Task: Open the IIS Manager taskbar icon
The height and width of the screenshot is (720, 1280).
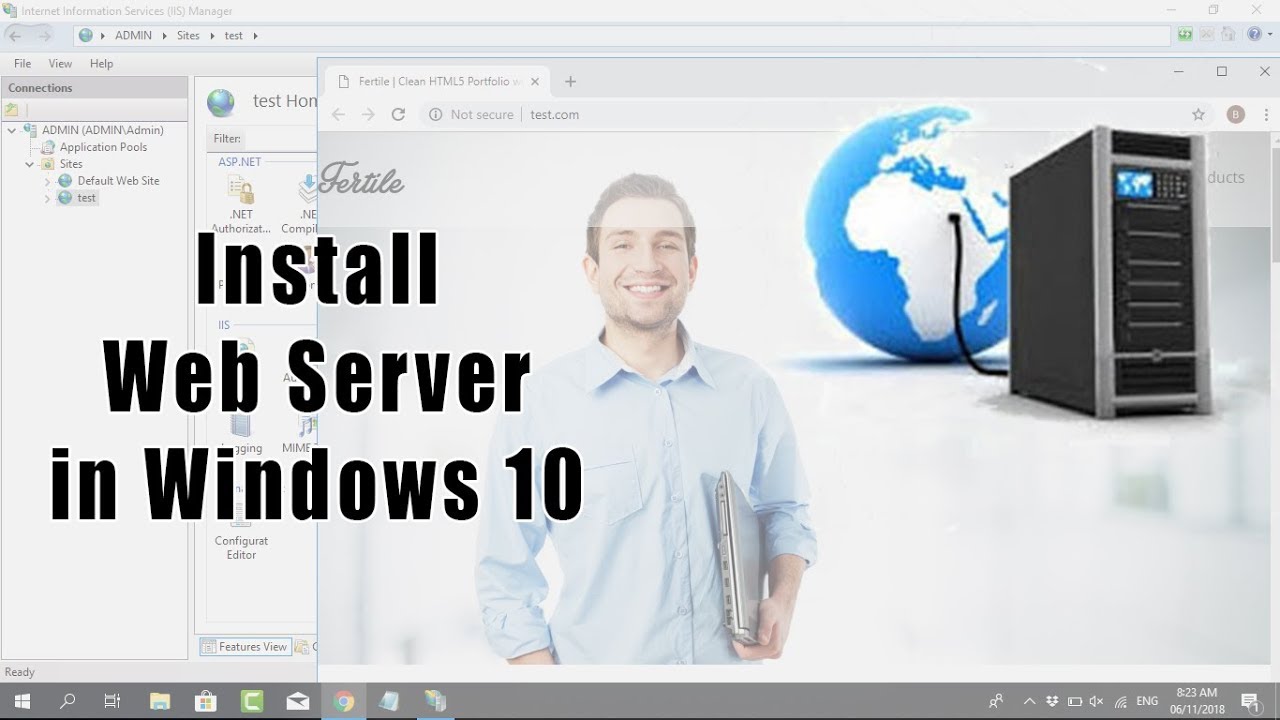Action: coord(435,701)
